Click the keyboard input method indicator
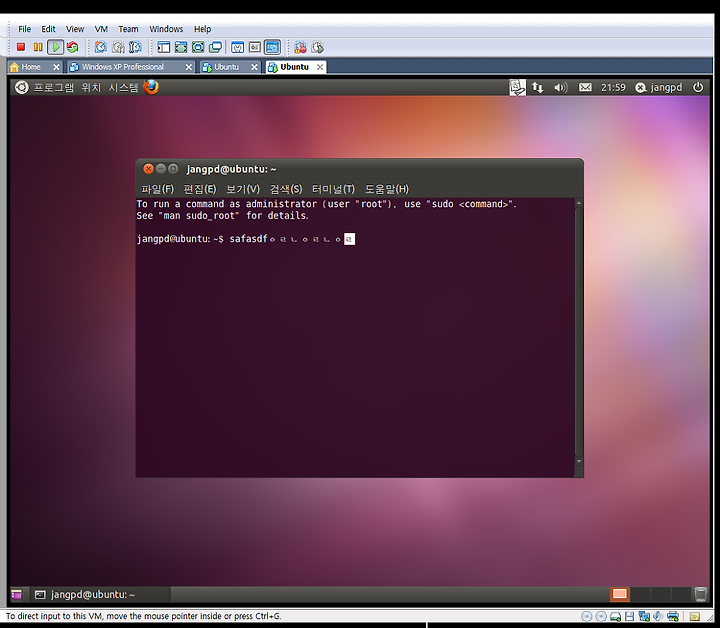Screen dimensions: 720x628 tap(518, 87)
